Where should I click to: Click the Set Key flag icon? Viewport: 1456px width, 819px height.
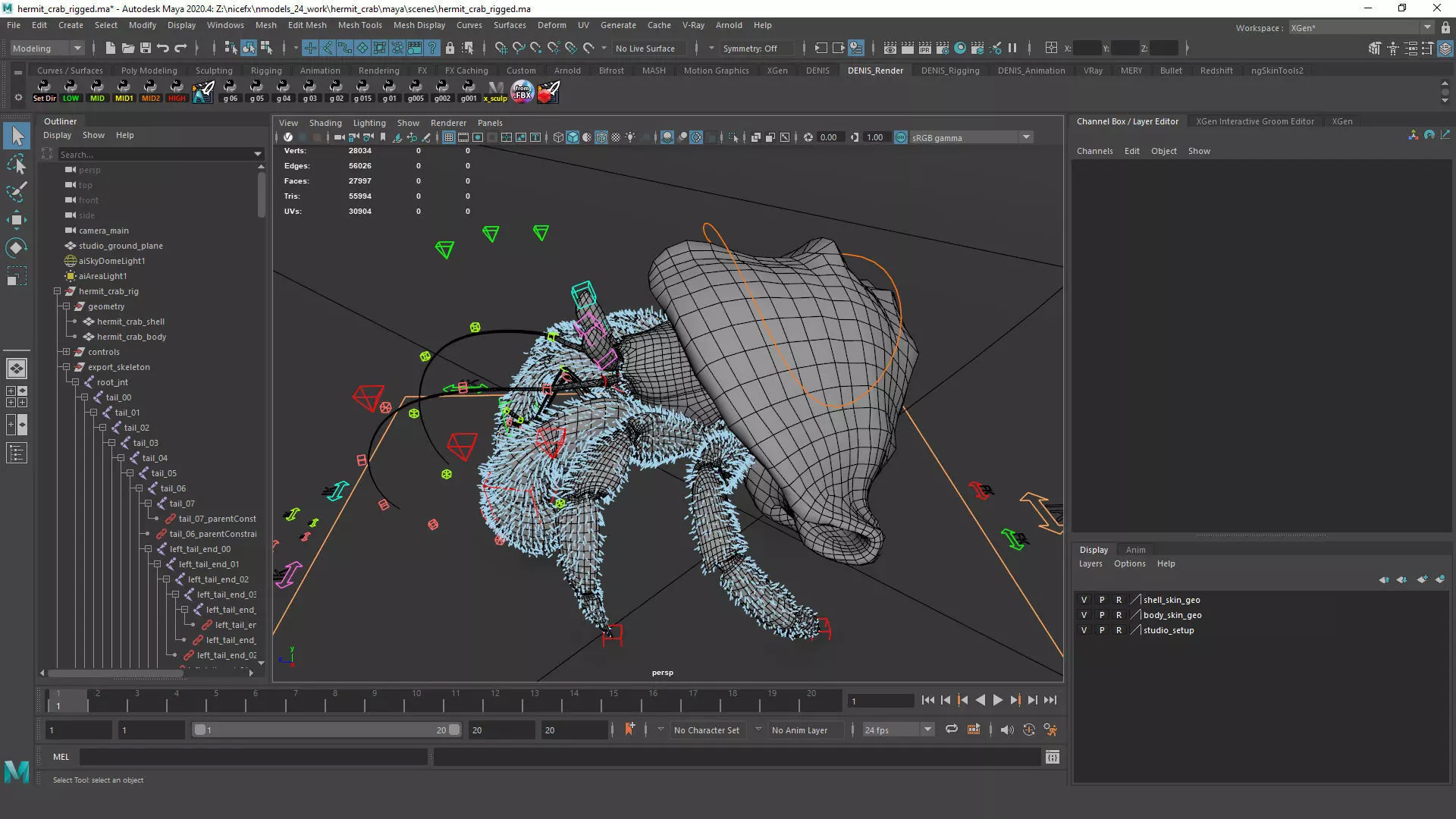point(629,729)
